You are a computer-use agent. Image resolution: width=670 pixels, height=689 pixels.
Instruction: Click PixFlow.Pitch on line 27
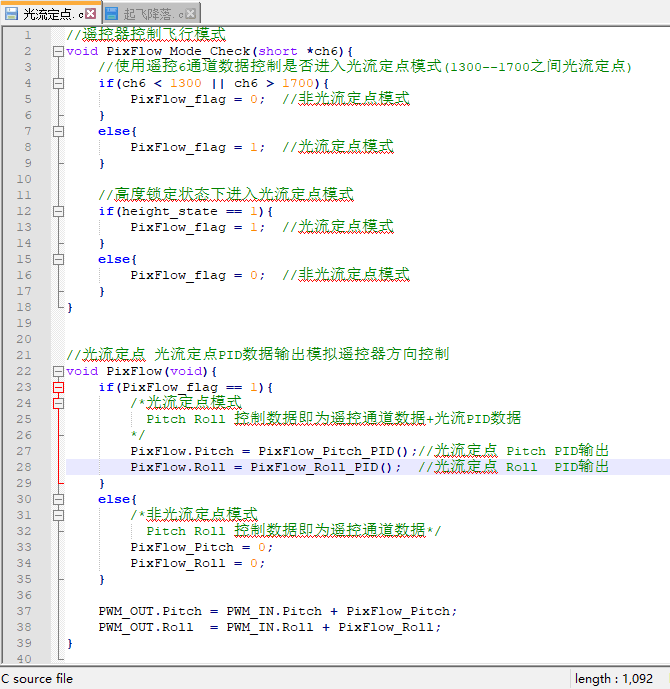click(182, 451)
